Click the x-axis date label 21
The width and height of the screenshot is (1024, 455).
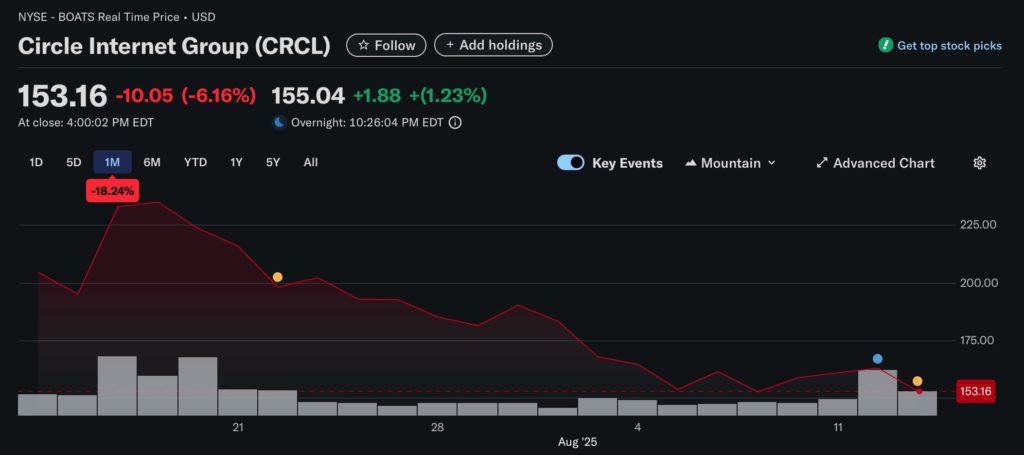coord(238,428)
